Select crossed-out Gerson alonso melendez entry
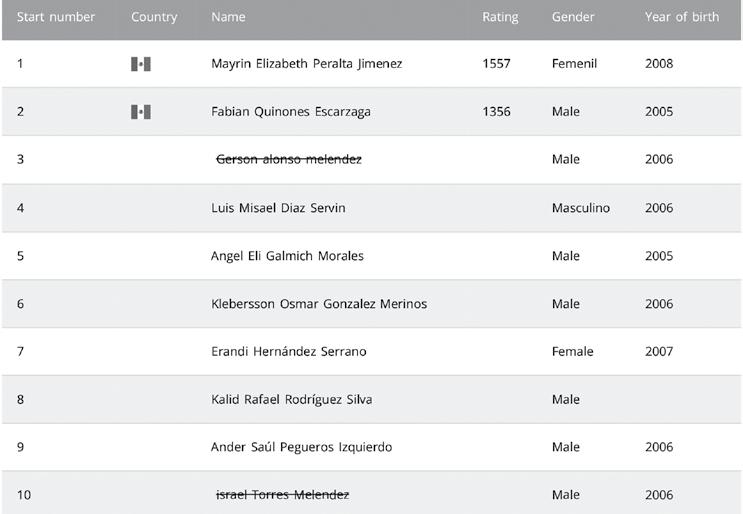 click(289, 159)
